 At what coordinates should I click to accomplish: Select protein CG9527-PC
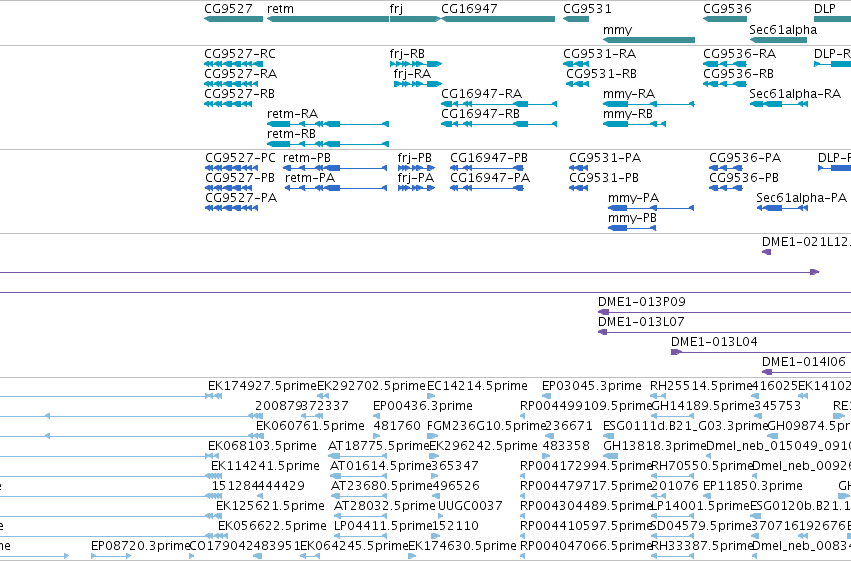click(x=232, y=168)
